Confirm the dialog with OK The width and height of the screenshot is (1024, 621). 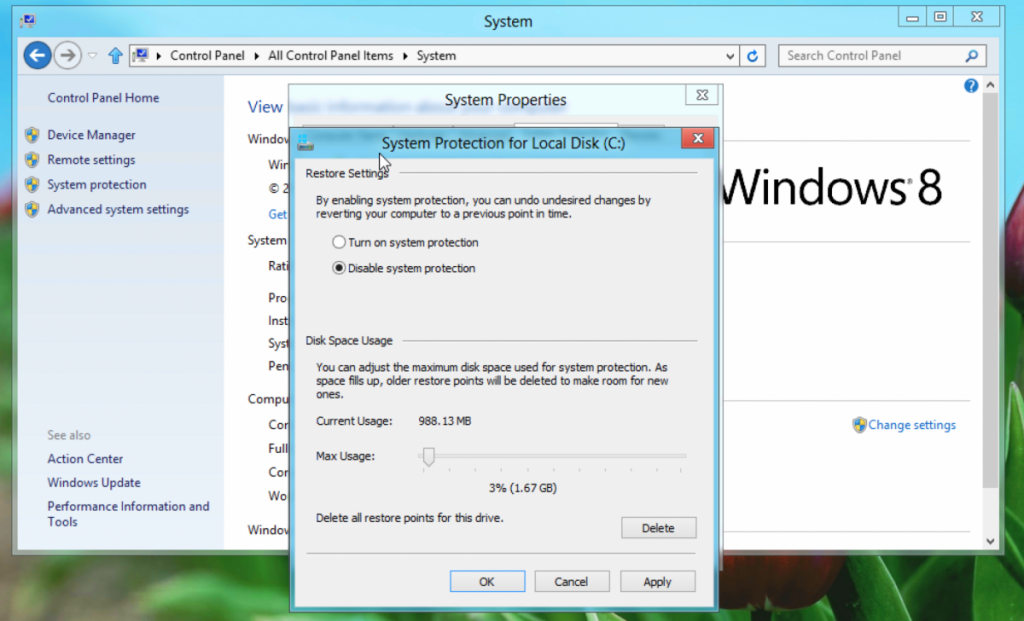tap(487, 581)
